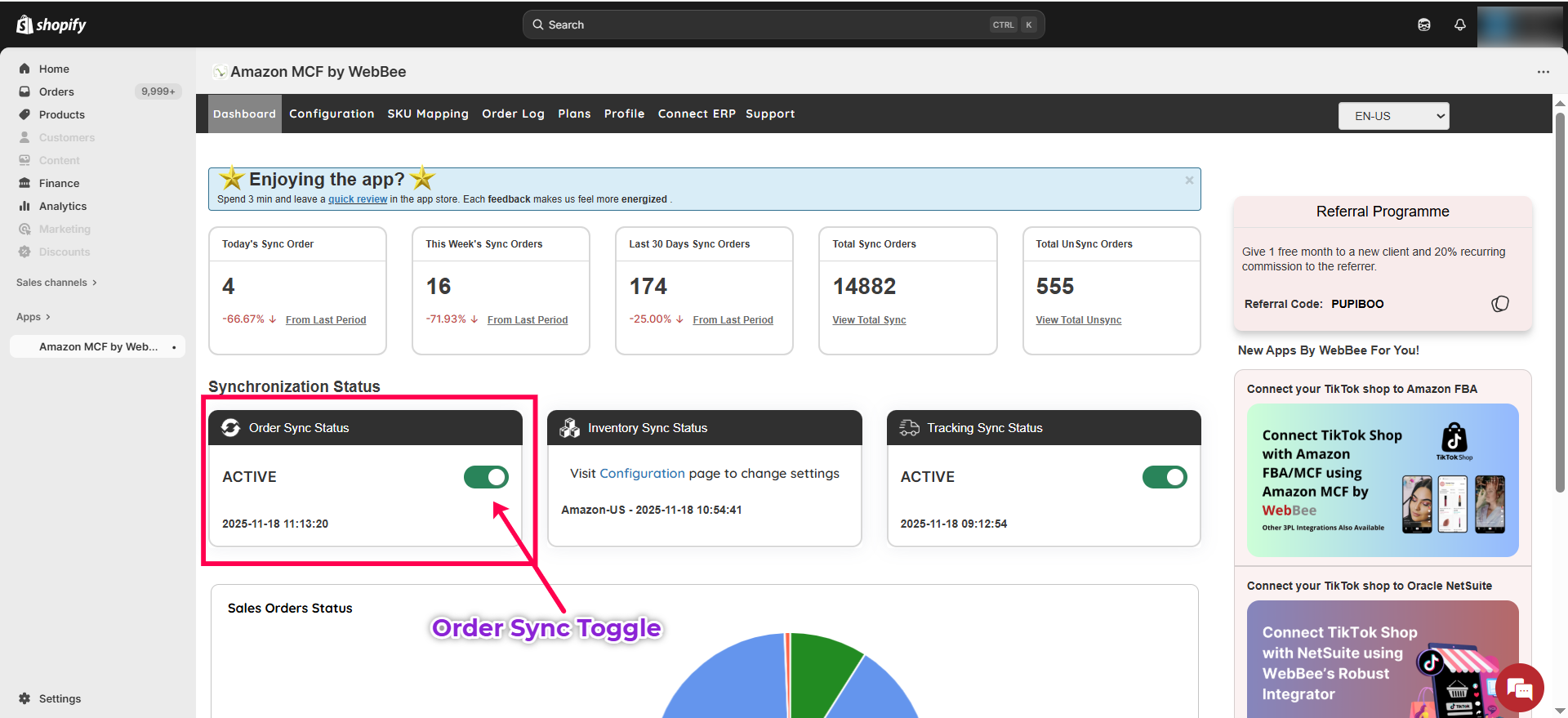Expand the Sales channels section
Viewport: 1568px width, 718px height.
point(56,283)
